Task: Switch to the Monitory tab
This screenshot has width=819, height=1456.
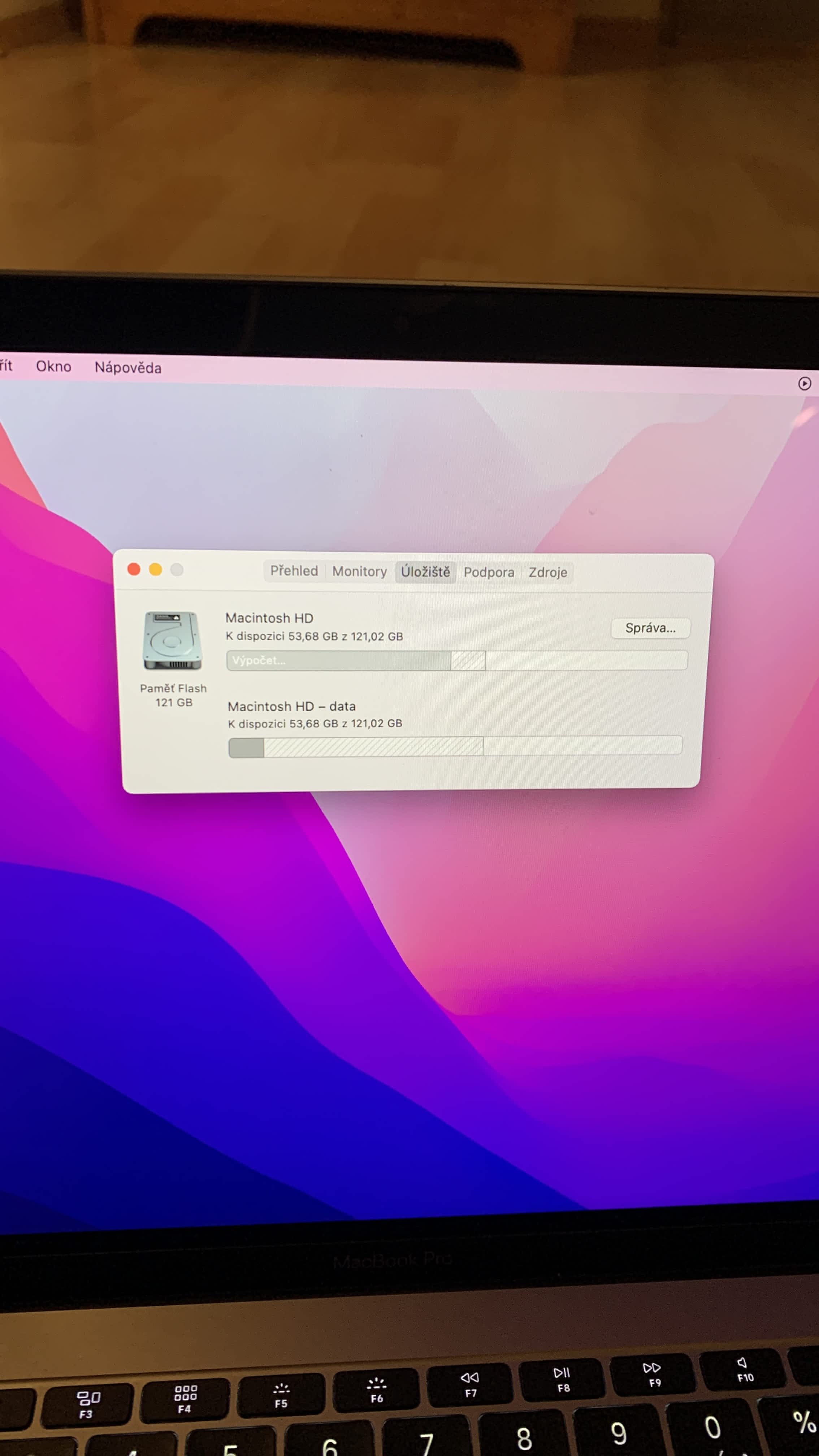Action: tap(359, 571)
